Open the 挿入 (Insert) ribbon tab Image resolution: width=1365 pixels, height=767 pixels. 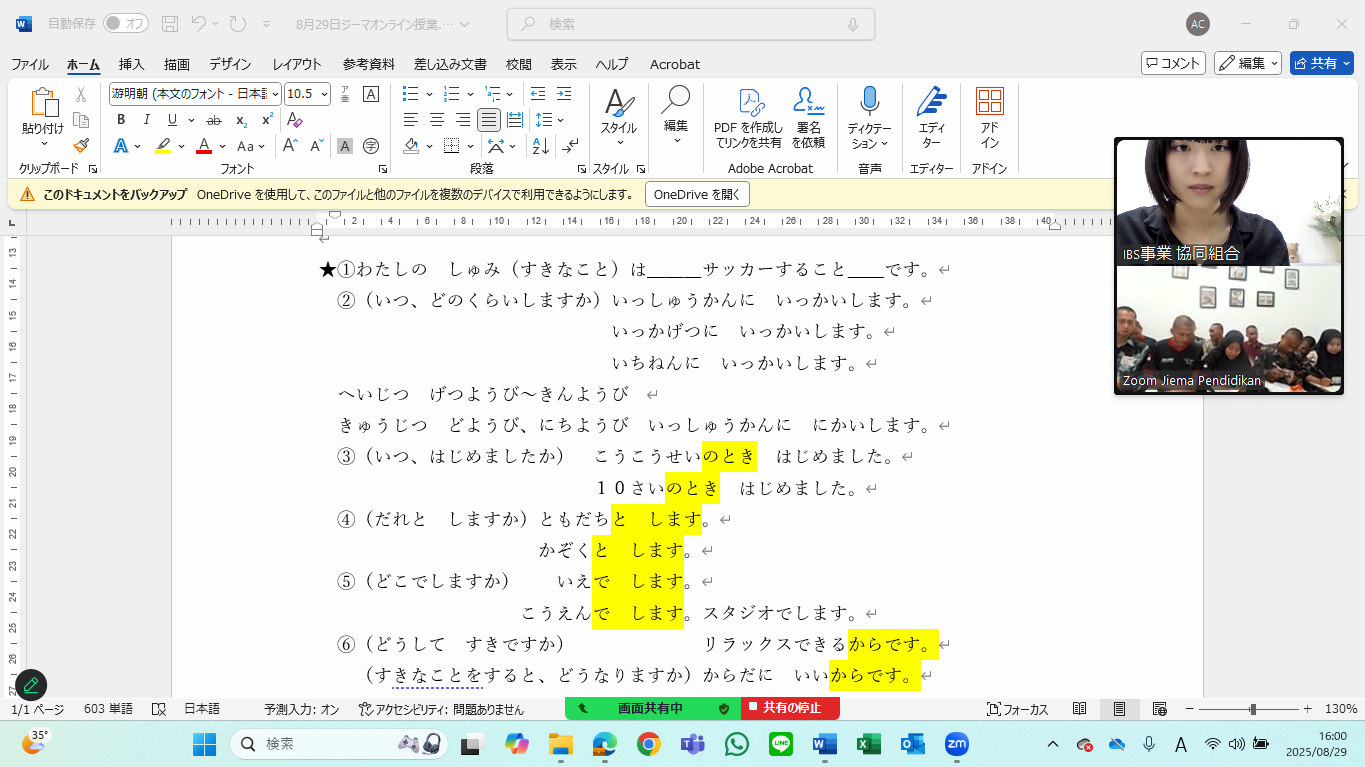click(x=131, y=64)
